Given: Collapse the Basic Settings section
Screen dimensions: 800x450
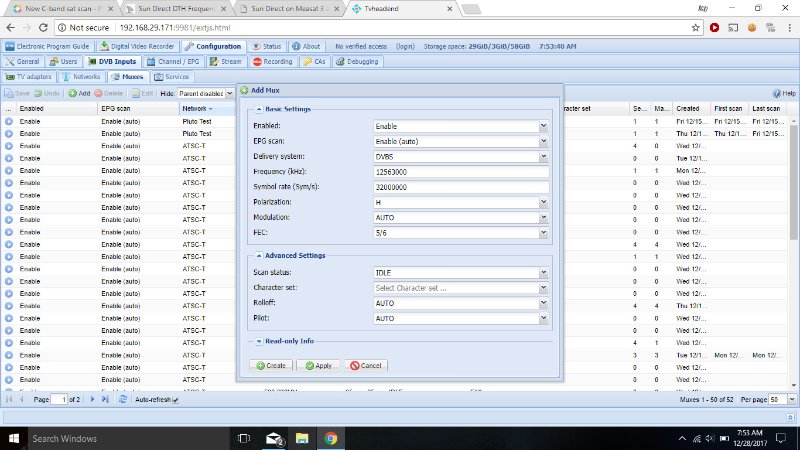Looking at the screenshot, I should (259, 109).
